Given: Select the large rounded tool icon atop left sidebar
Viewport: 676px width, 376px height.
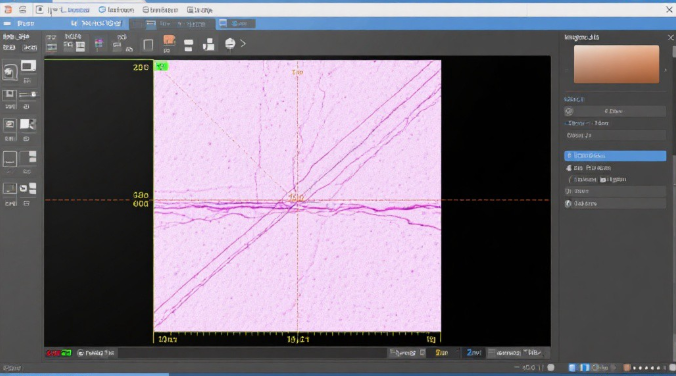Looking at the screenshot, I should (x=10, y=71).
